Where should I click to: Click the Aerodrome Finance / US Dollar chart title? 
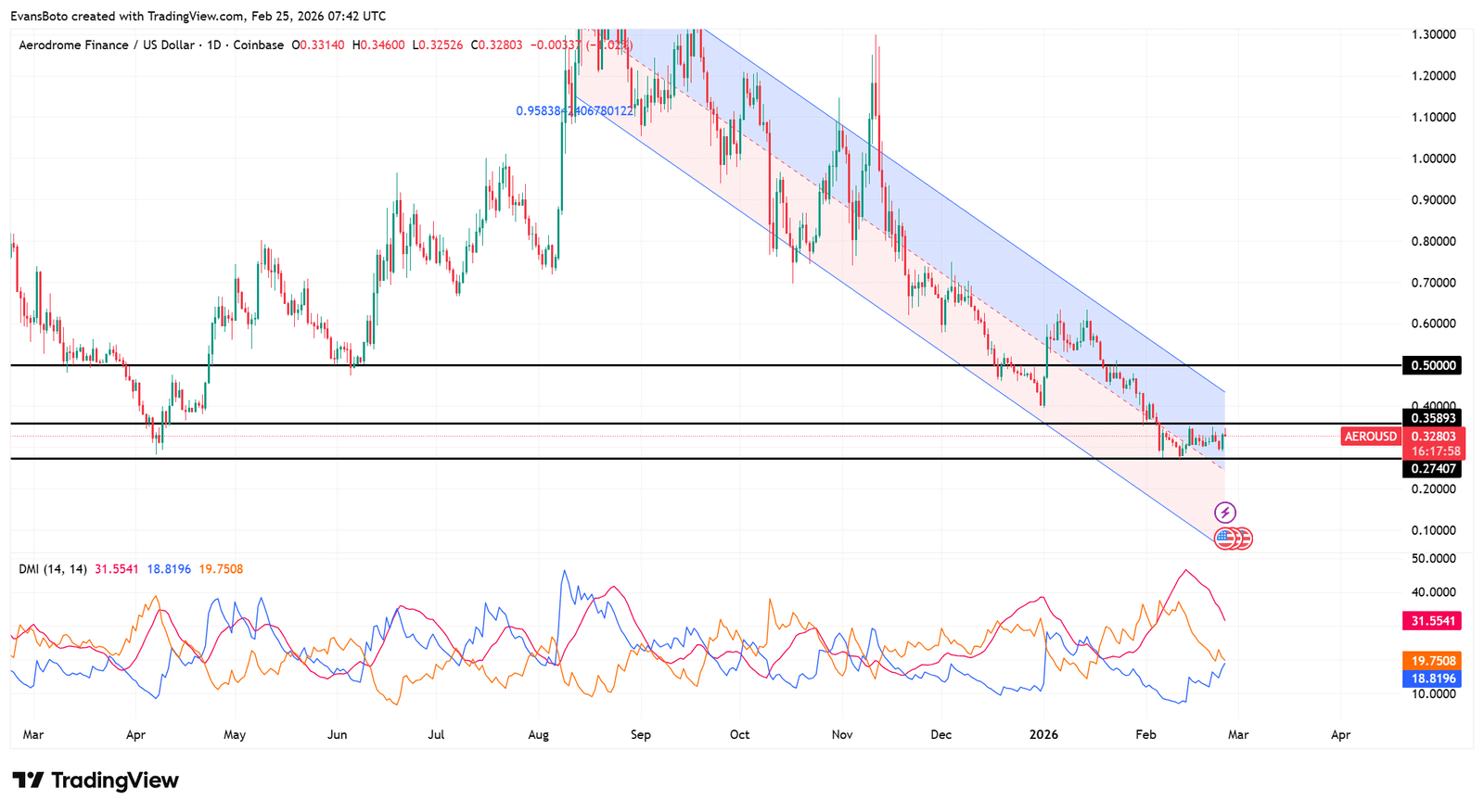coord(107,44)
